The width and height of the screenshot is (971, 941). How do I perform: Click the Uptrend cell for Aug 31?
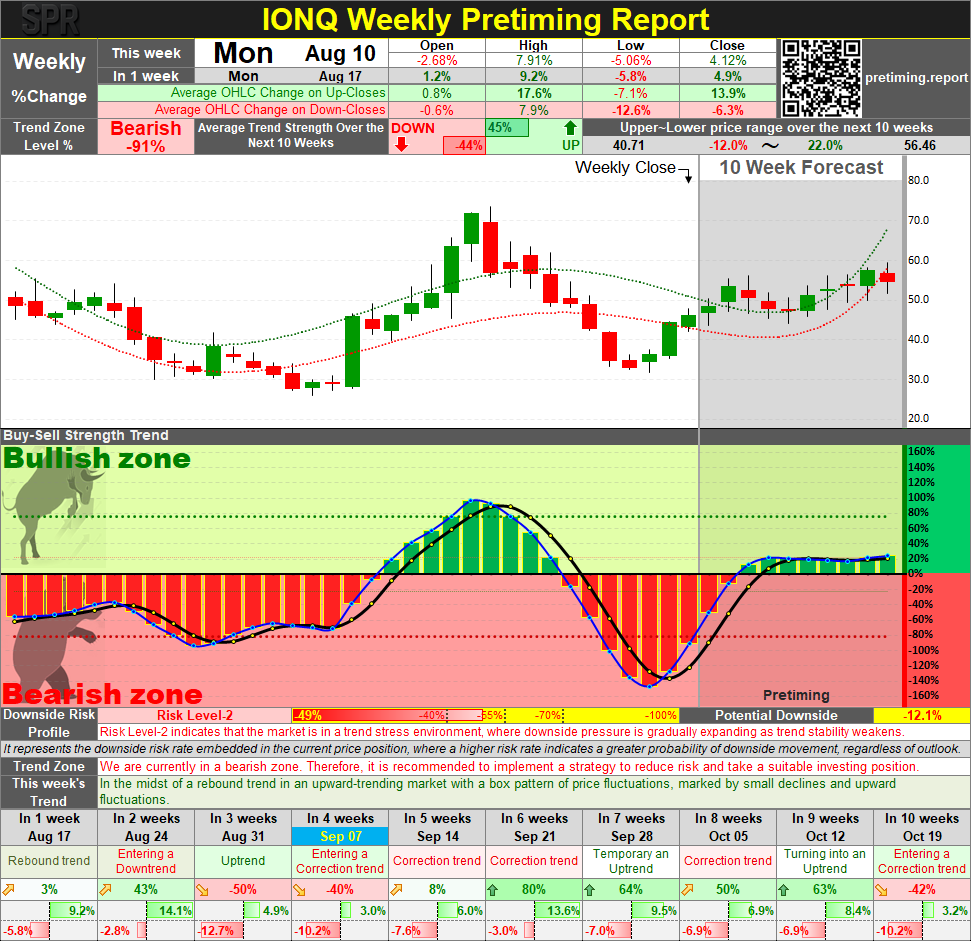[x=243, y=861]
